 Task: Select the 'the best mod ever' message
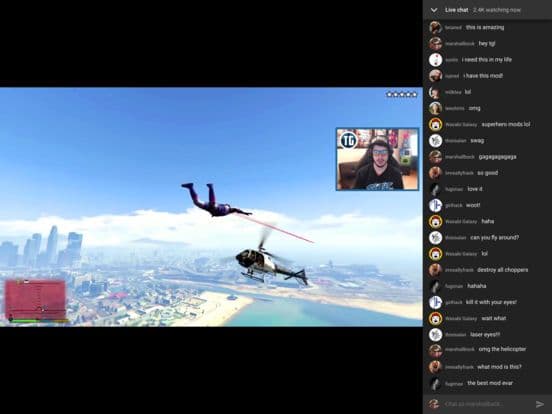coord(490,383)
